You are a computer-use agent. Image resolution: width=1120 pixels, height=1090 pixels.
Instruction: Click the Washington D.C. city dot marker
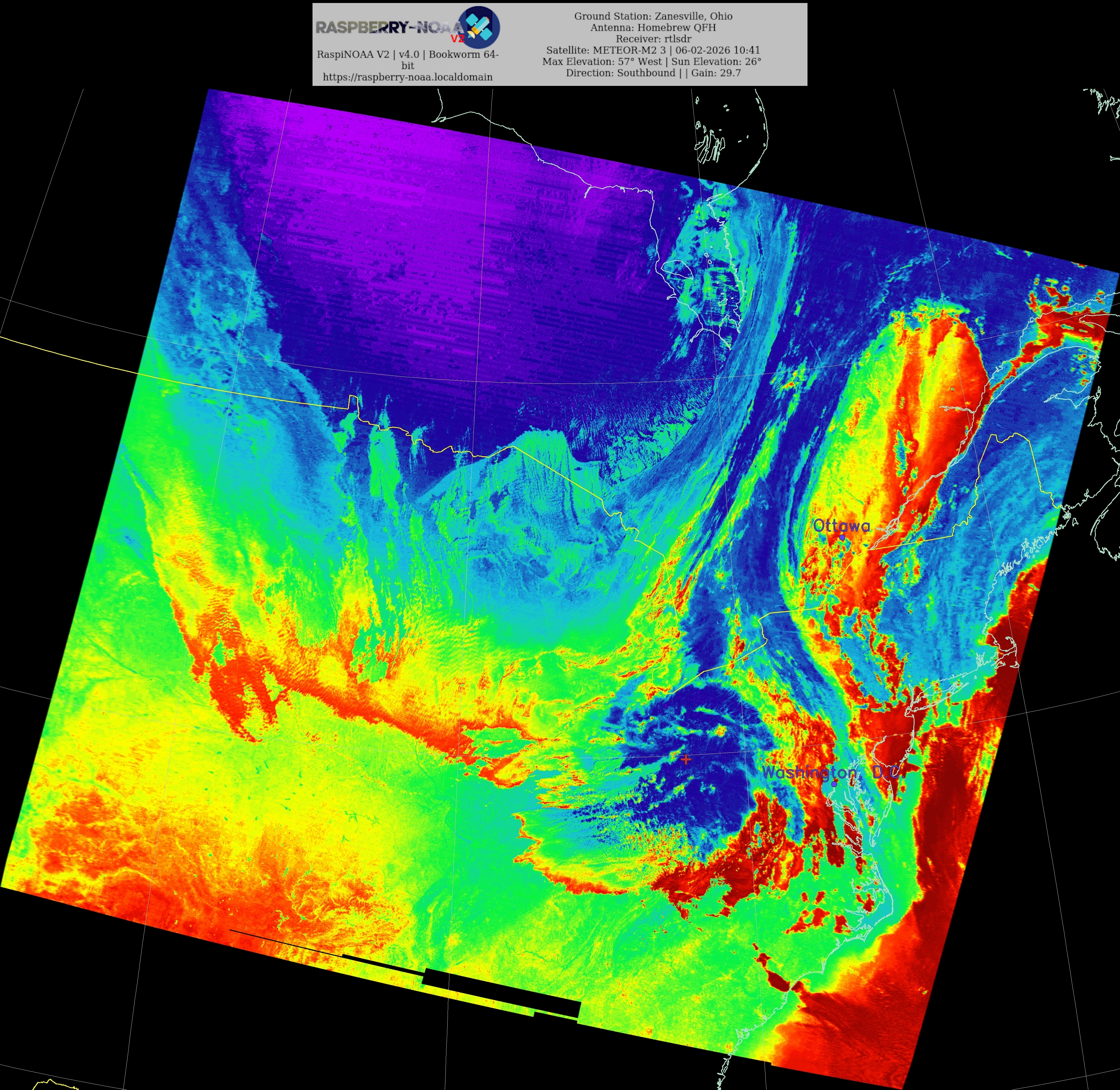point(834,784)
